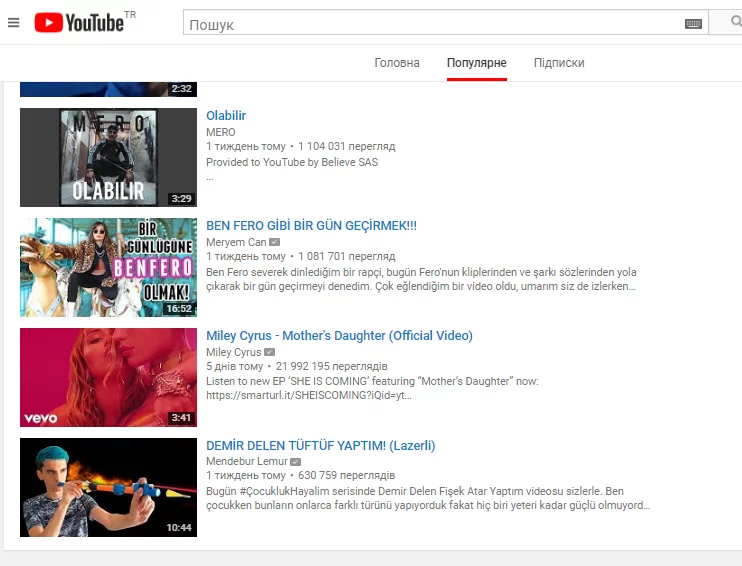The height and width of the screenshot is (566, 742).
Task: Click the 630 759 переглядів text
Action: coord(346,475)
